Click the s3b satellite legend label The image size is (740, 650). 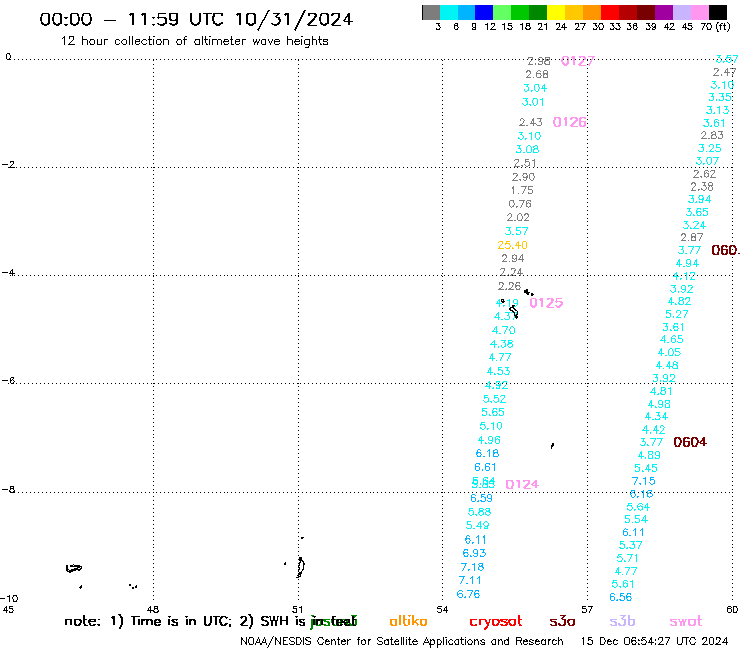coord(622,621)
